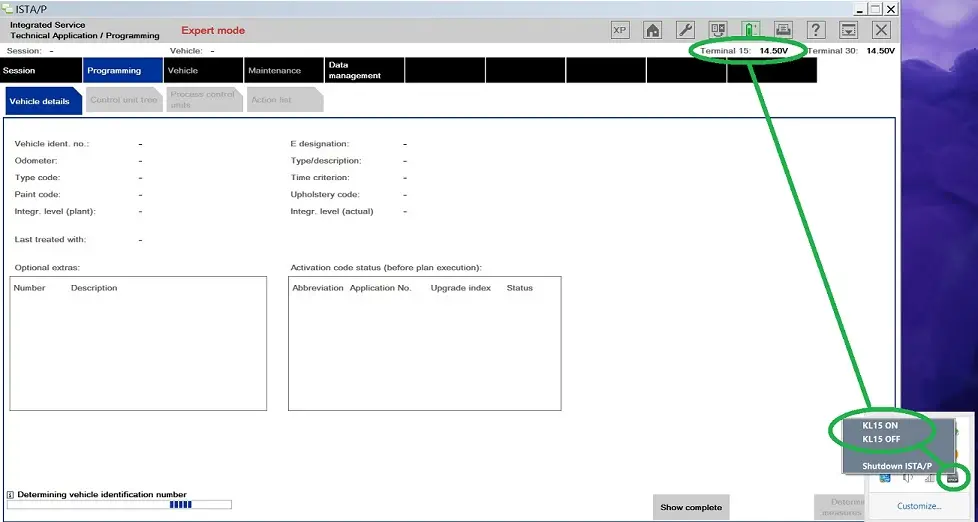Viewport: 978px width, 522px height.
Task: Select KL15 OFF in tray menu
Action: pyautogui.click(x=880, y=438)
